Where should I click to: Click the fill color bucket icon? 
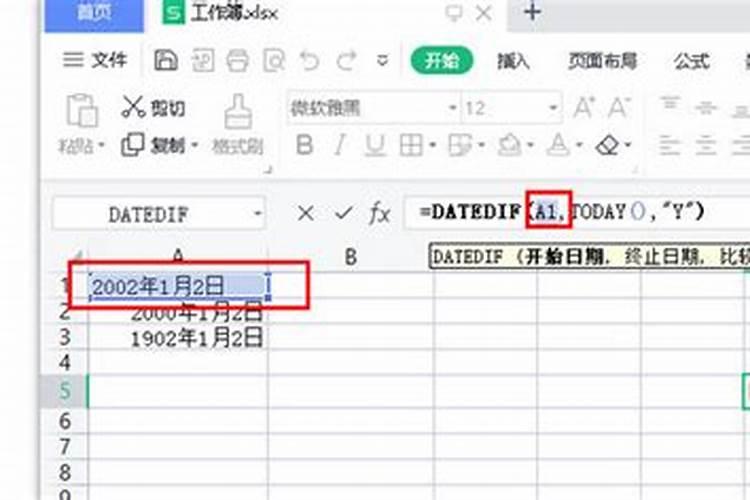[x=509, y=144]
